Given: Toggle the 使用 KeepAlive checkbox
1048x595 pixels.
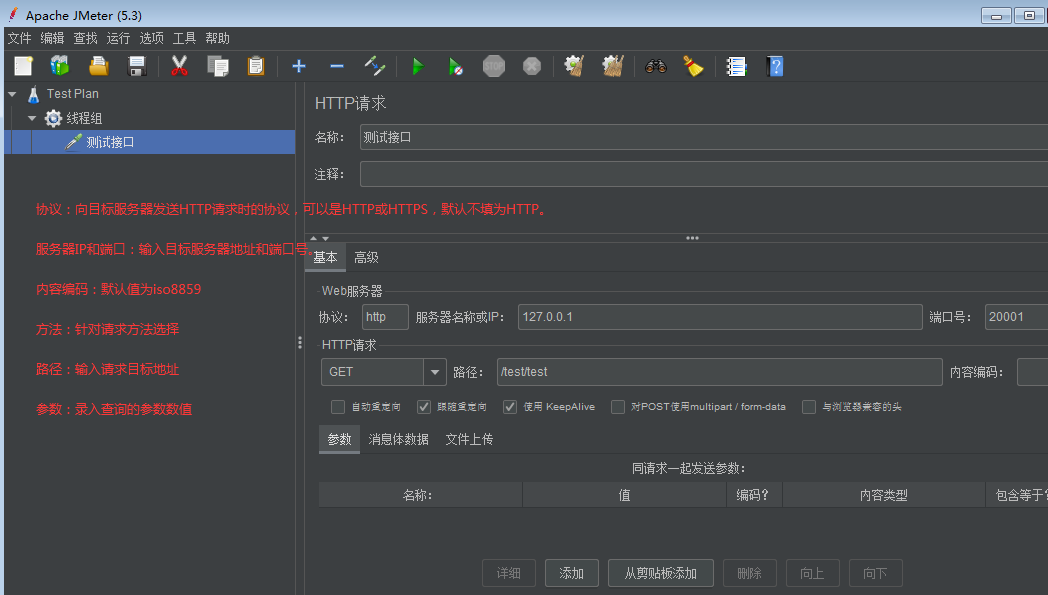Looking at the screenshot, I should click(x=510, y=406).
